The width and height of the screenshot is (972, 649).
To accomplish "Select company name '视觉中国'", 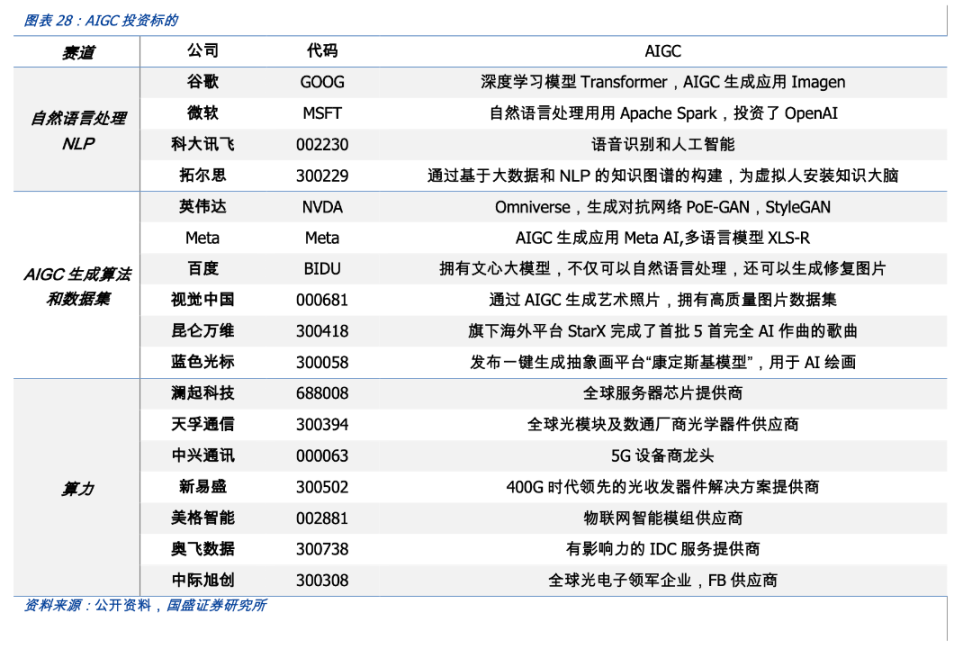I will click(x=203, y=300).
